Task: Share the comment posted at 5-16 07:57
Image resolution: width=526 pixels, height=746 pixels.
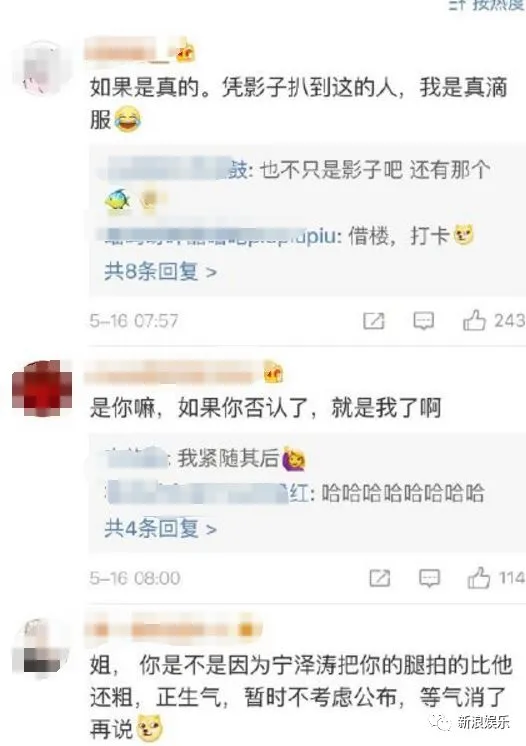Action: (374, 321)
